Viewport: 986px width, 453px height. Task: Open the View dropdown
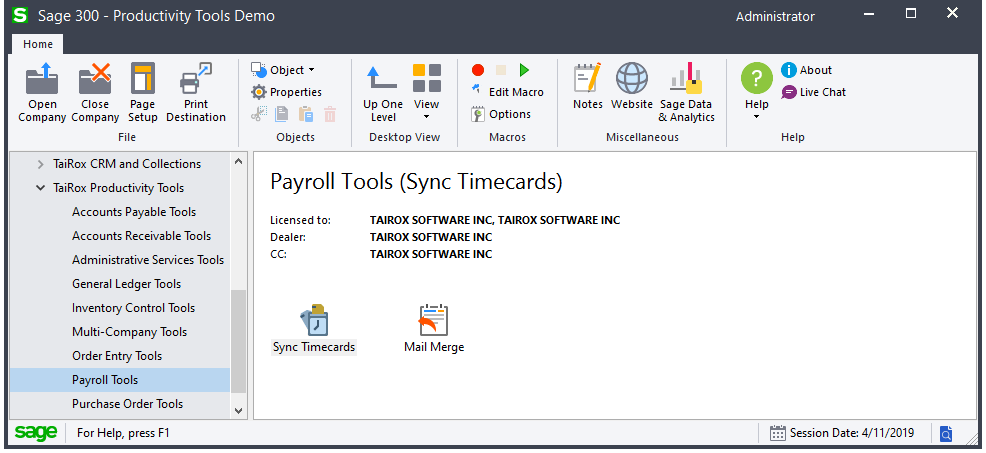426,92
